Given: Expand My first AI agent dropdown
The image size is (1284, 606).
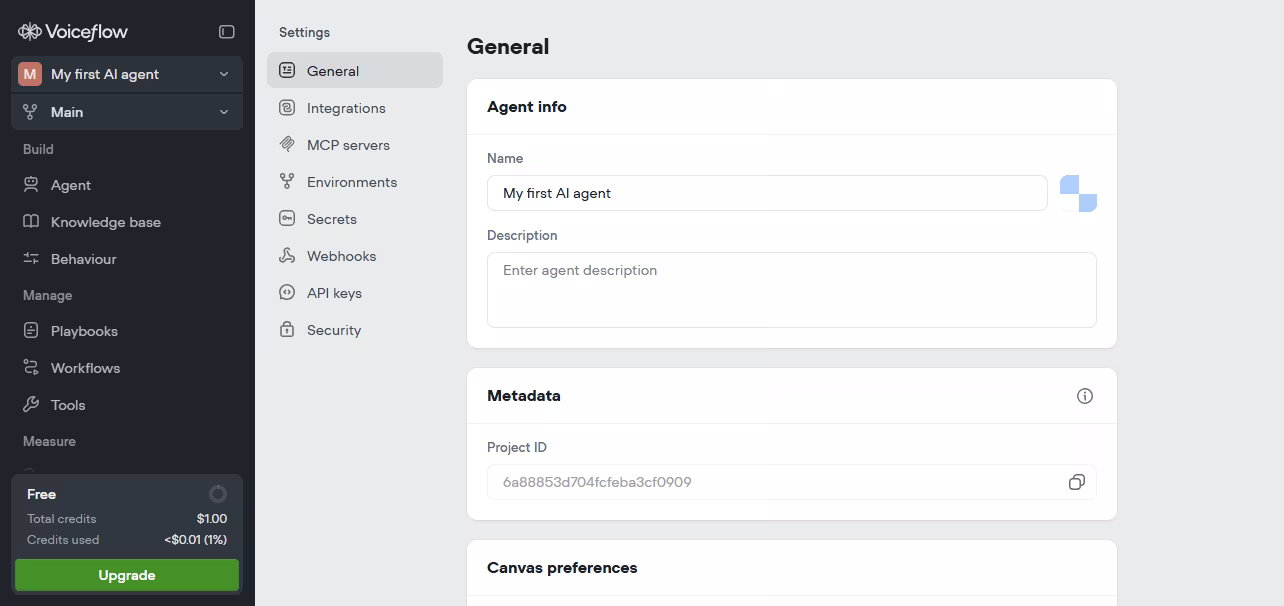Looking at the screenshot, I should pyautogui.click(x=224, y=74).
